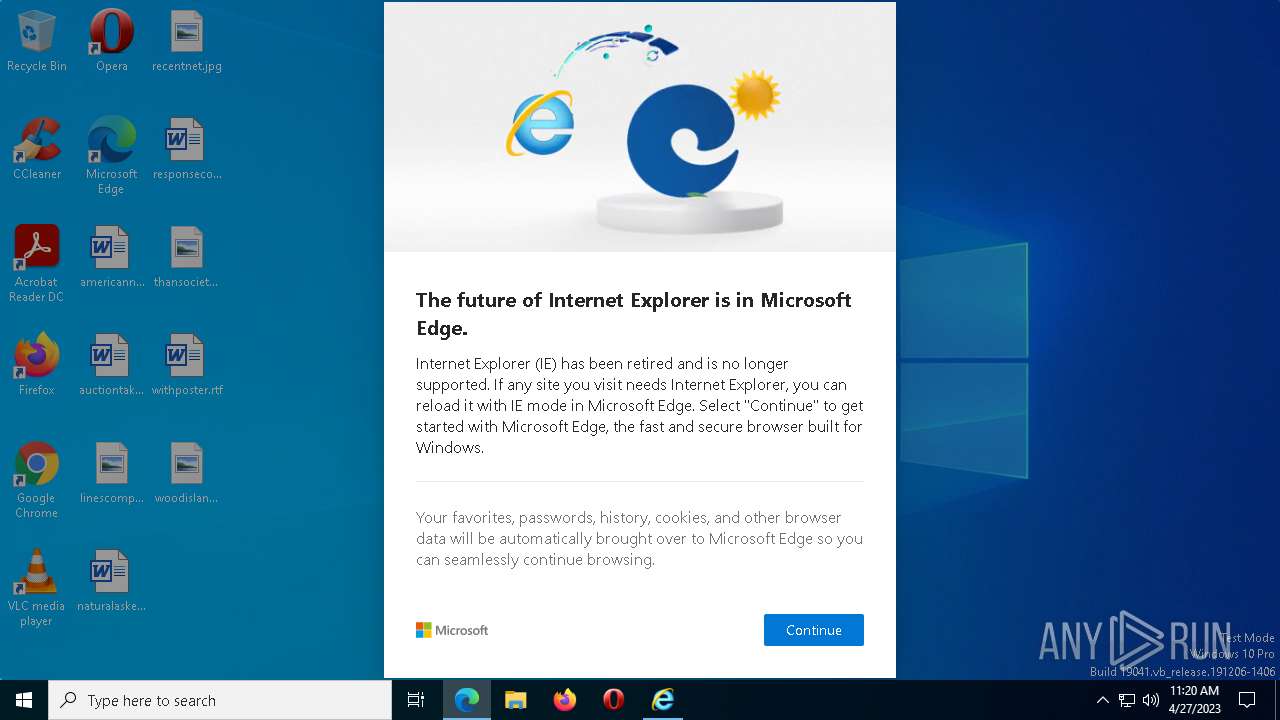The image size is (1280, 720).
Task: Click the Microsoft logo in the dialog
Action: coord(452,630)
